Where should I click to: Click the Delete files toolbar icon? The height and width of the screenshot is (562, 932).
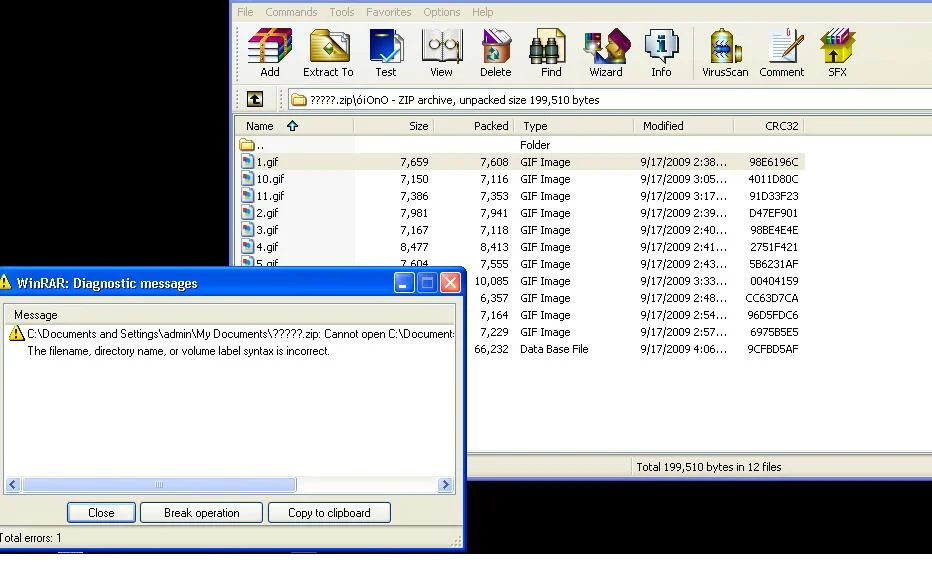coord(495,52)
